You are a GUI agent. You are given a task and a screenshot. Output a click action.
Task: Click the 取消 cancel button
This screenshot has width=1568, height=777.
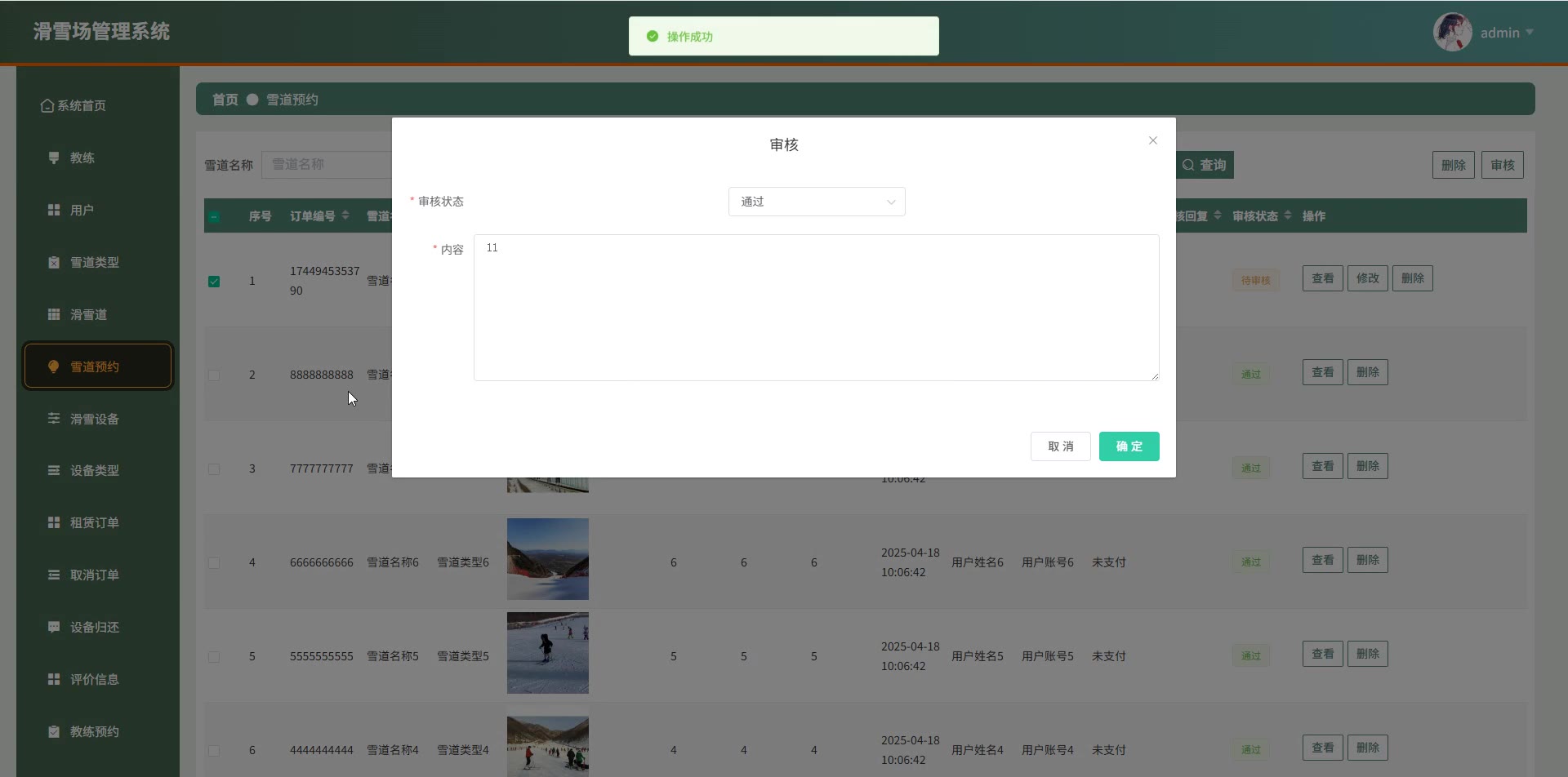[1060, 446]
